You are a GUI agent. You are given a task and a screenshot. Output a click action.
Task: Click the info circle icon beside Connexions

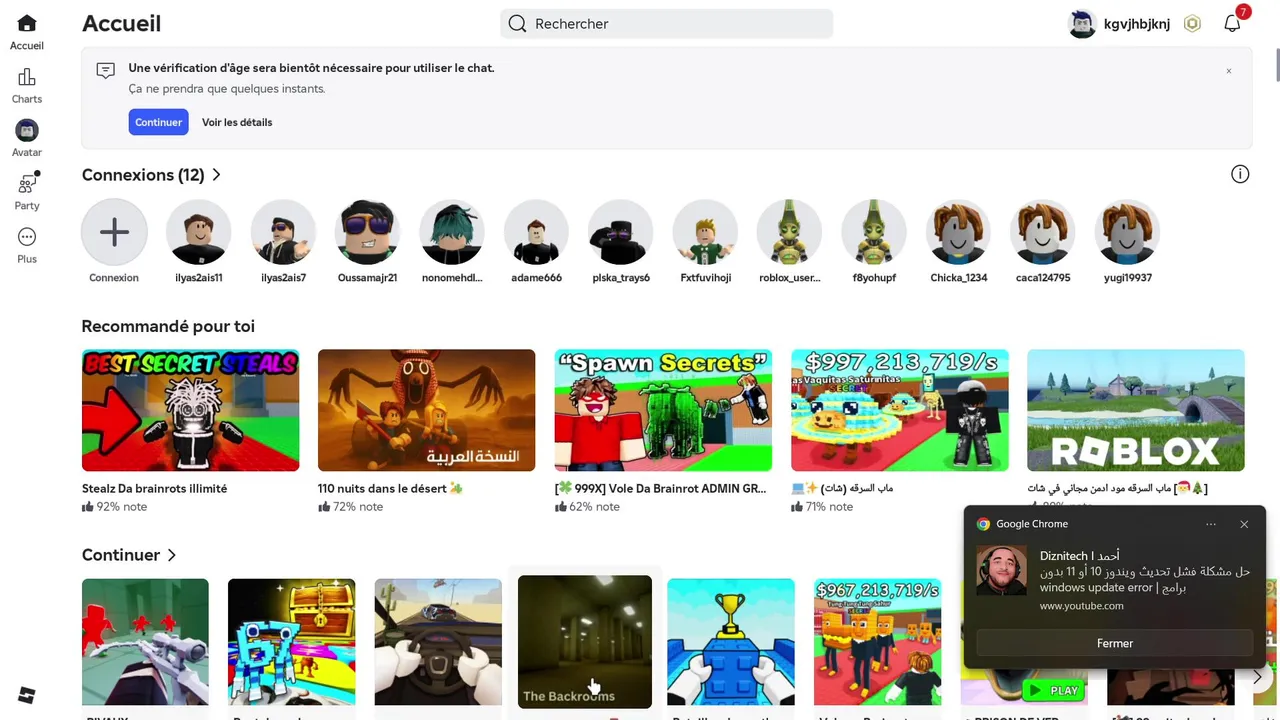(x=1240, y=175)
